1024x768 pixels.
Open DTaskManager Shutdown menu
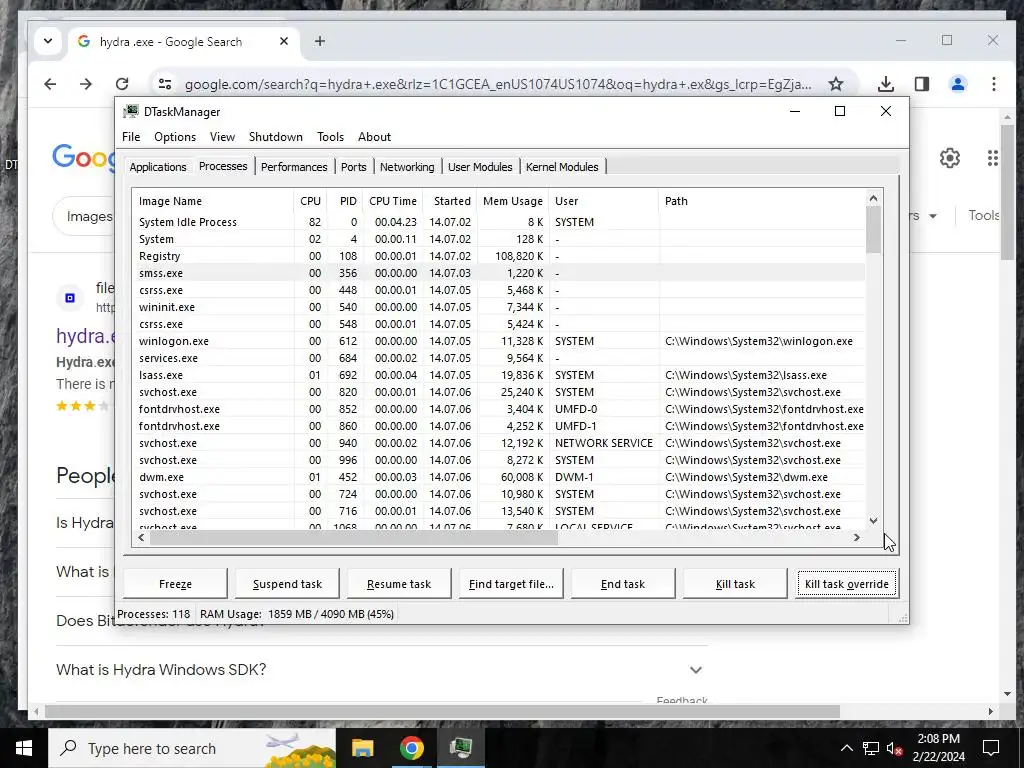click(276, 136)
